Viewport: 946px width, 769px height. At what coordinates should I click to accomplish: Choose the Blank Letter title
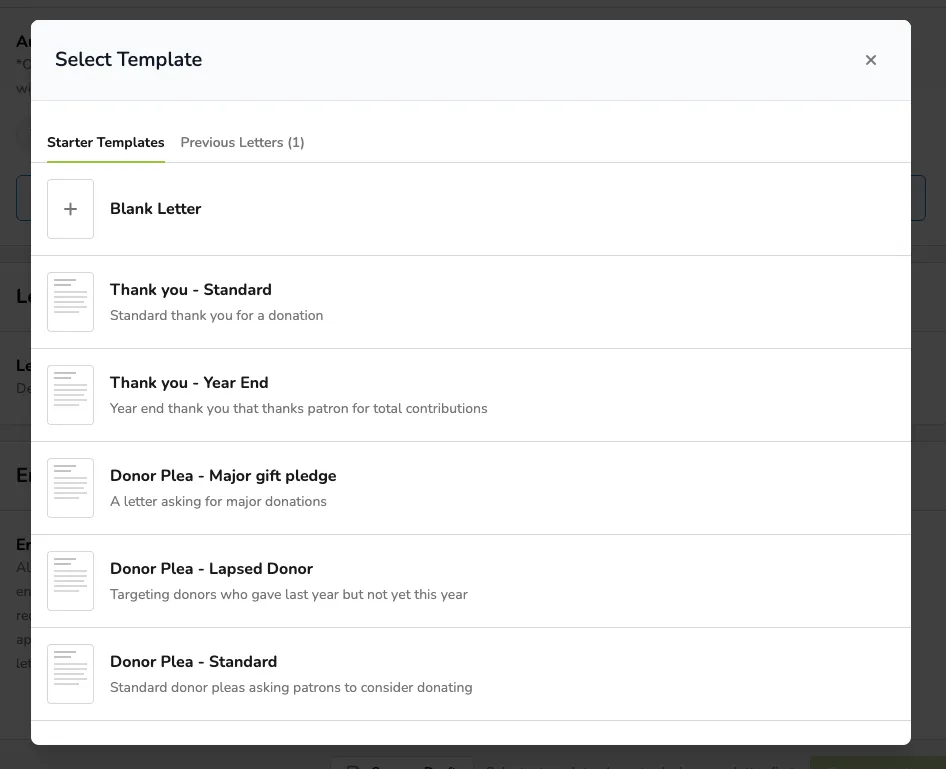[x=156, y=209]
